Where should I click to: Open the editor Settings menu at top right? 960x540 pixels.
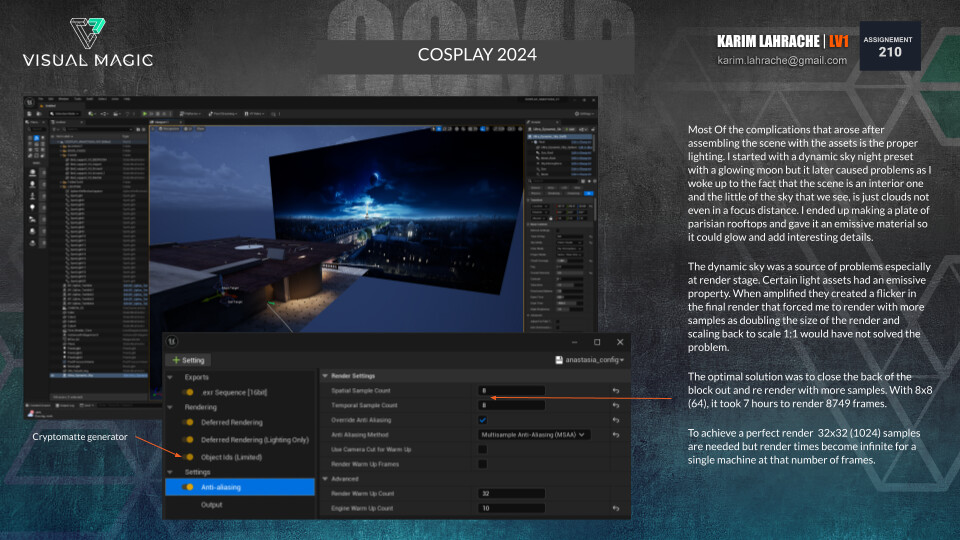pos(585,114)
